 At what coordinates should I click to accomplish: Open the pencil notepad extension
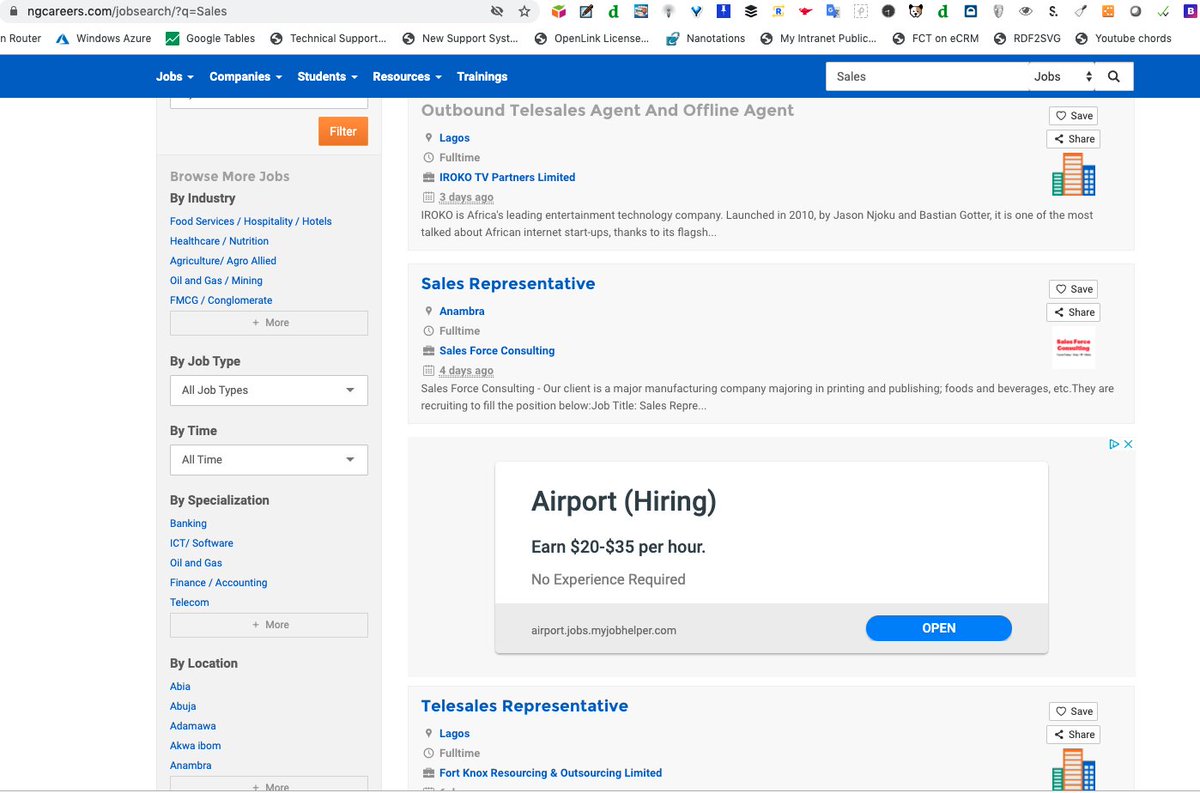coord(586,11)
